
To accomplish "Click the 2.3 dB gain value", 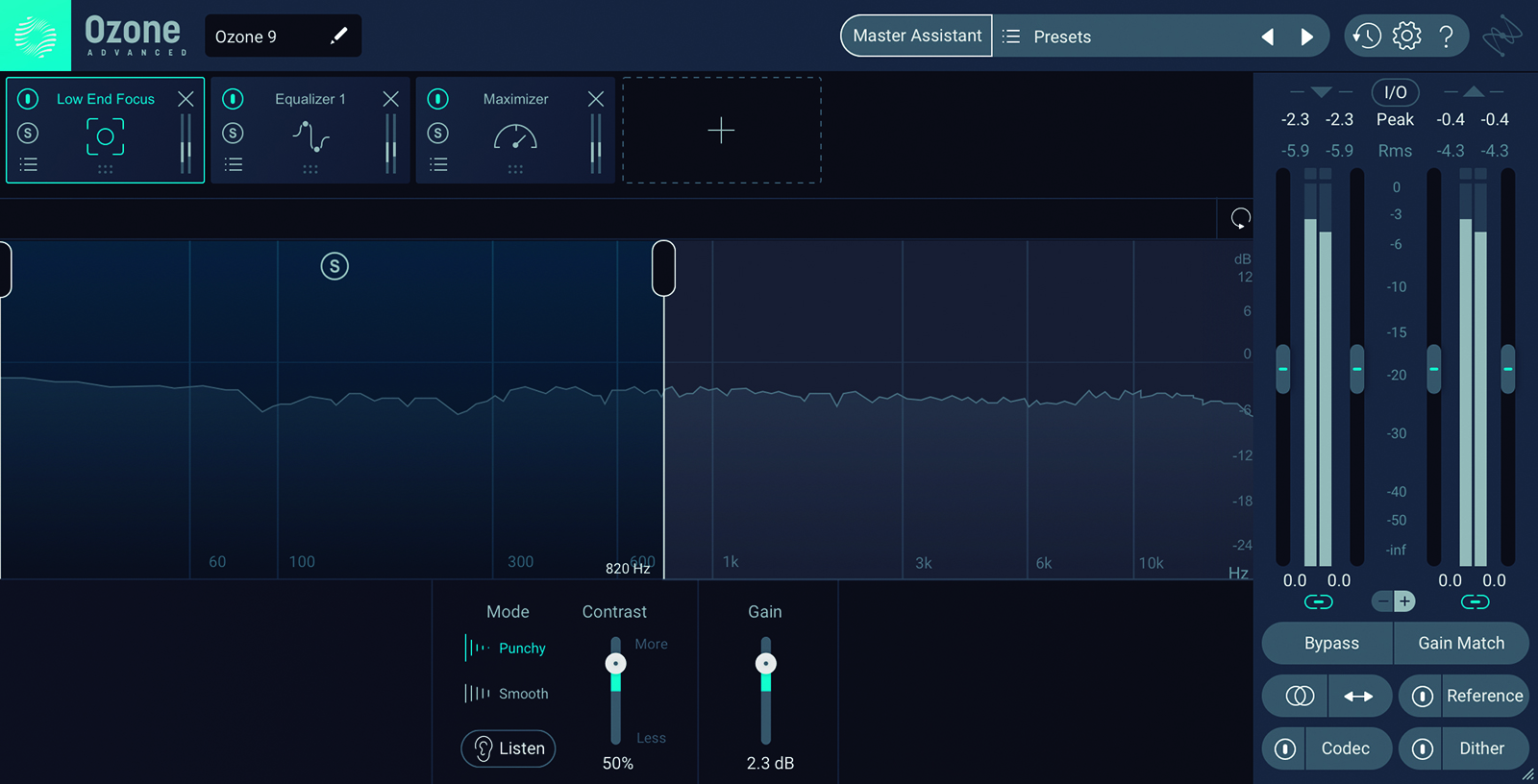I will click(x=770, y=763).
